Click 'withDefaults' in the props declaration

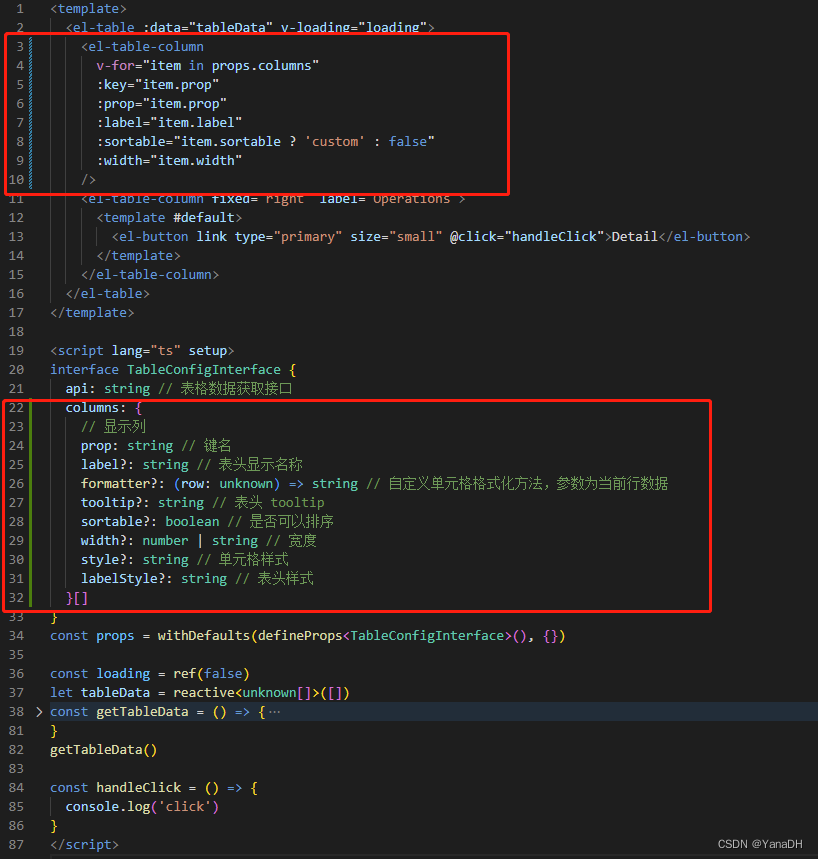[x=204, y=635]
